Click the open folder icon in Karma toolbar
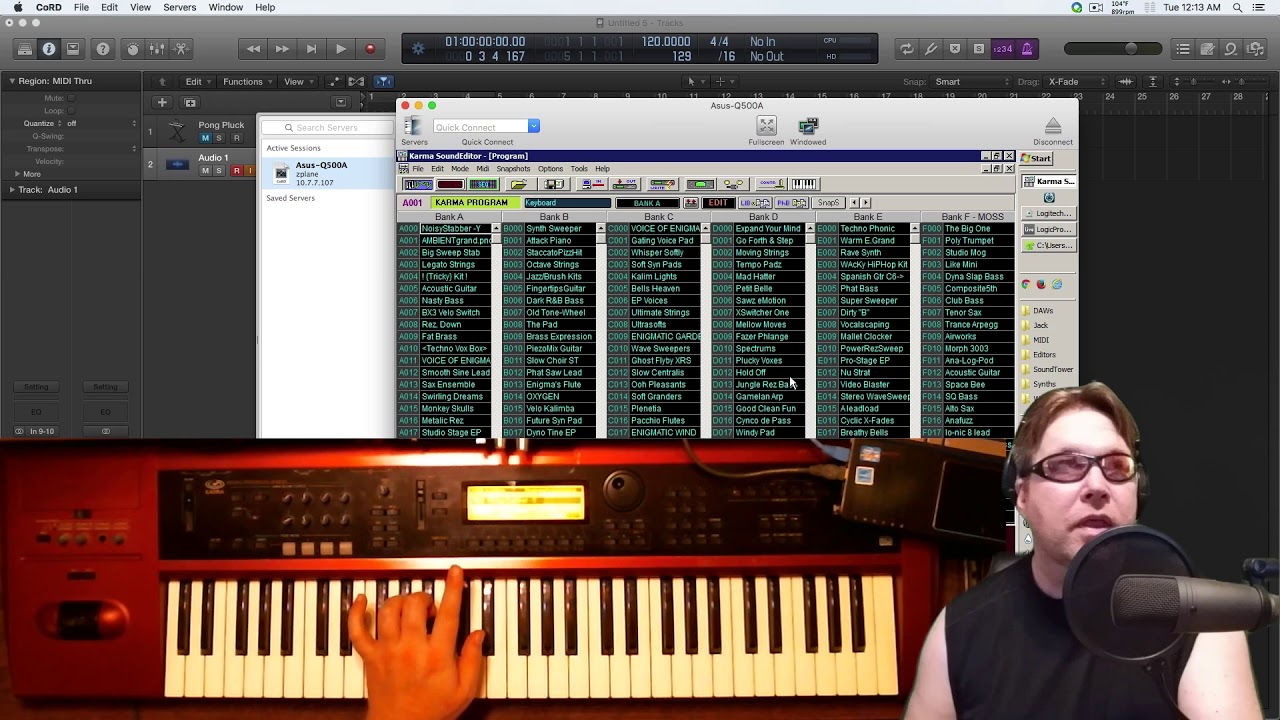The height and width of the screenshot is (720, 1280). [519, 184]
